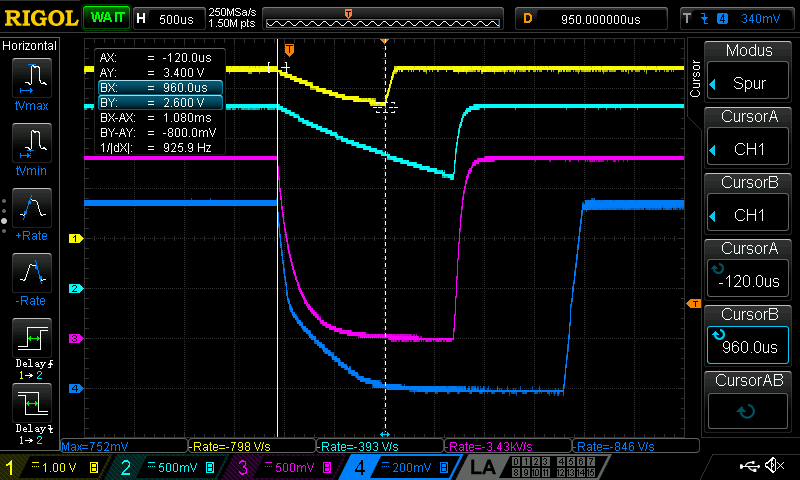Select the CH3 500mV channel label
800x480 pixels.
285,467
